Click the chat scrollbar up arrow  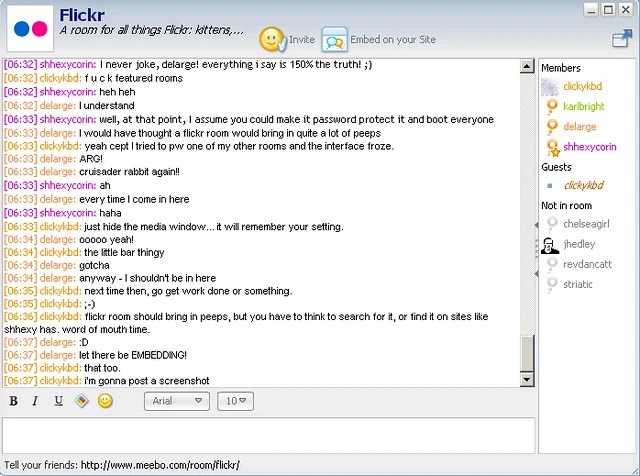[527, 66]
